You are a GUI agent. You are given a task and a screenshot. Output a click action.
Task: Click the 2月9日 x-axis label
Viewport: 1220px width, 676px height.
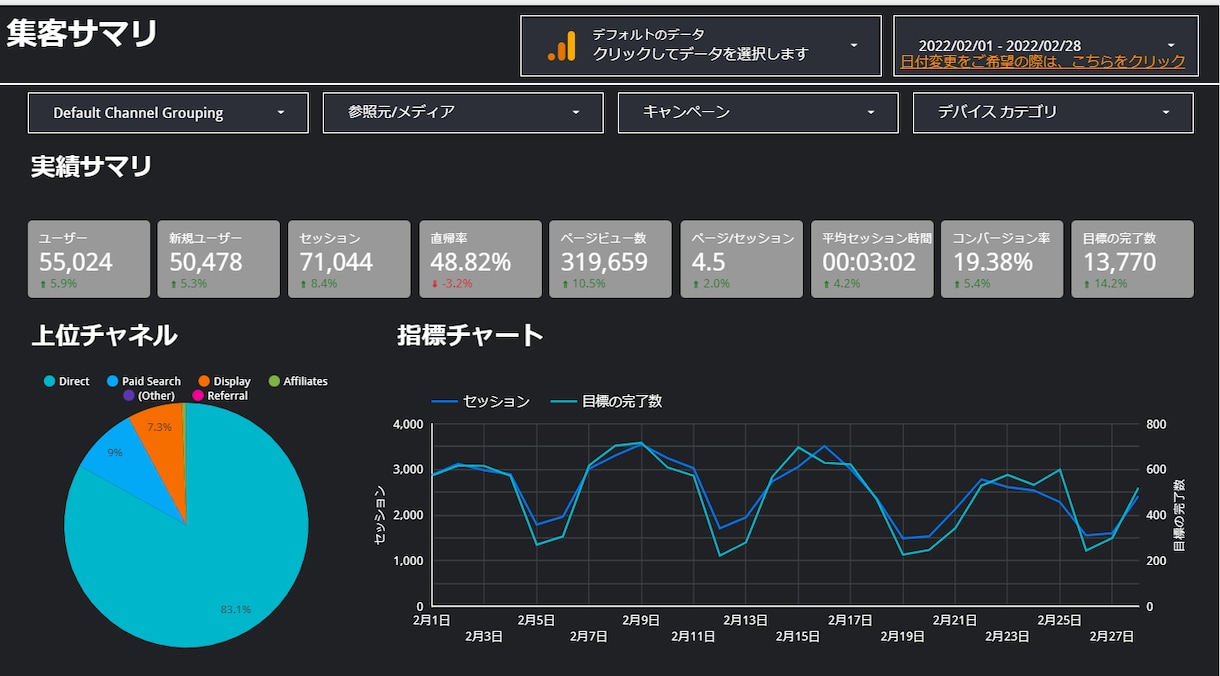point(641,620)
